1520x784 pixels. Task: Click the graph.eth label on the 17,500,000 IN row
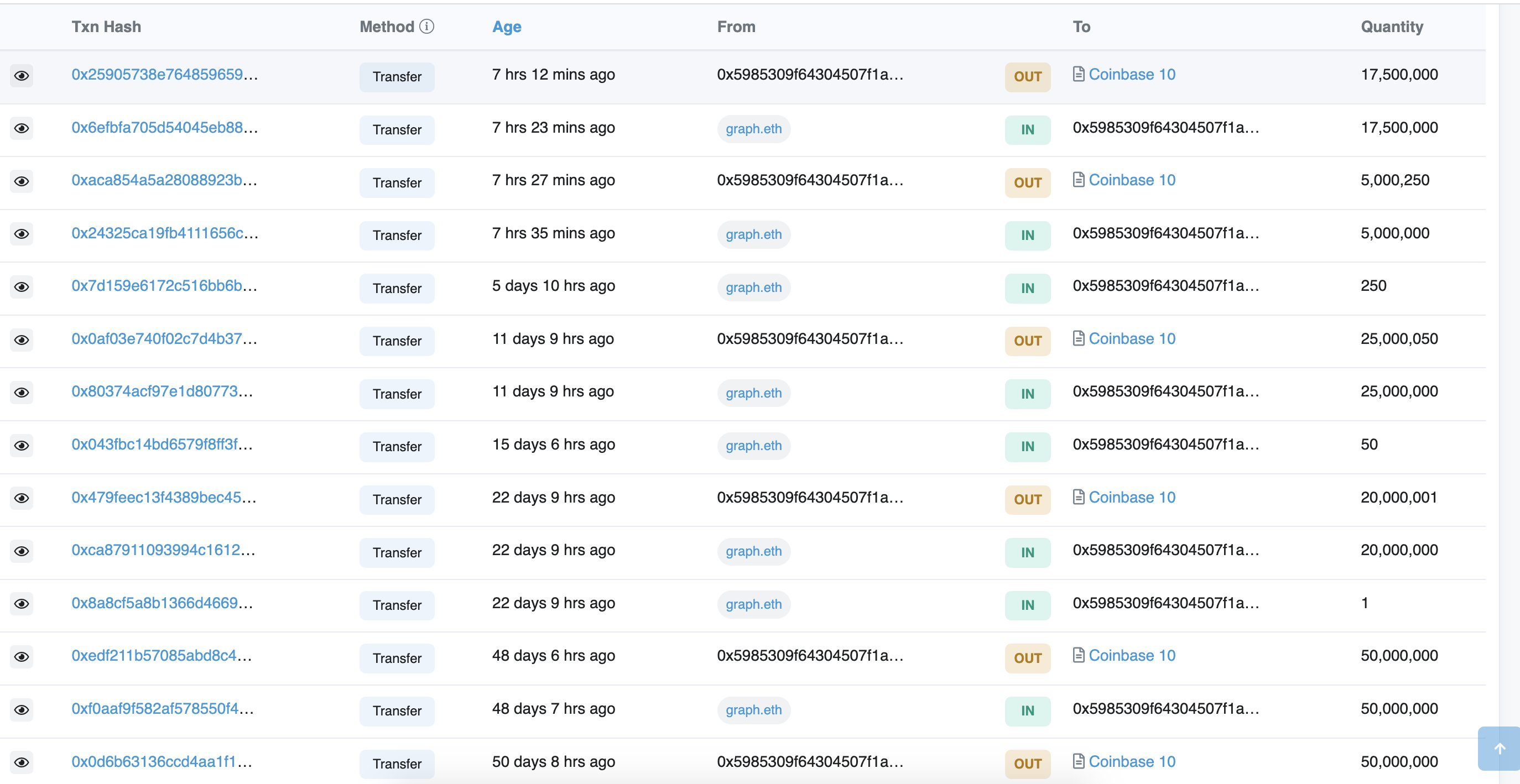coord(753,129)
